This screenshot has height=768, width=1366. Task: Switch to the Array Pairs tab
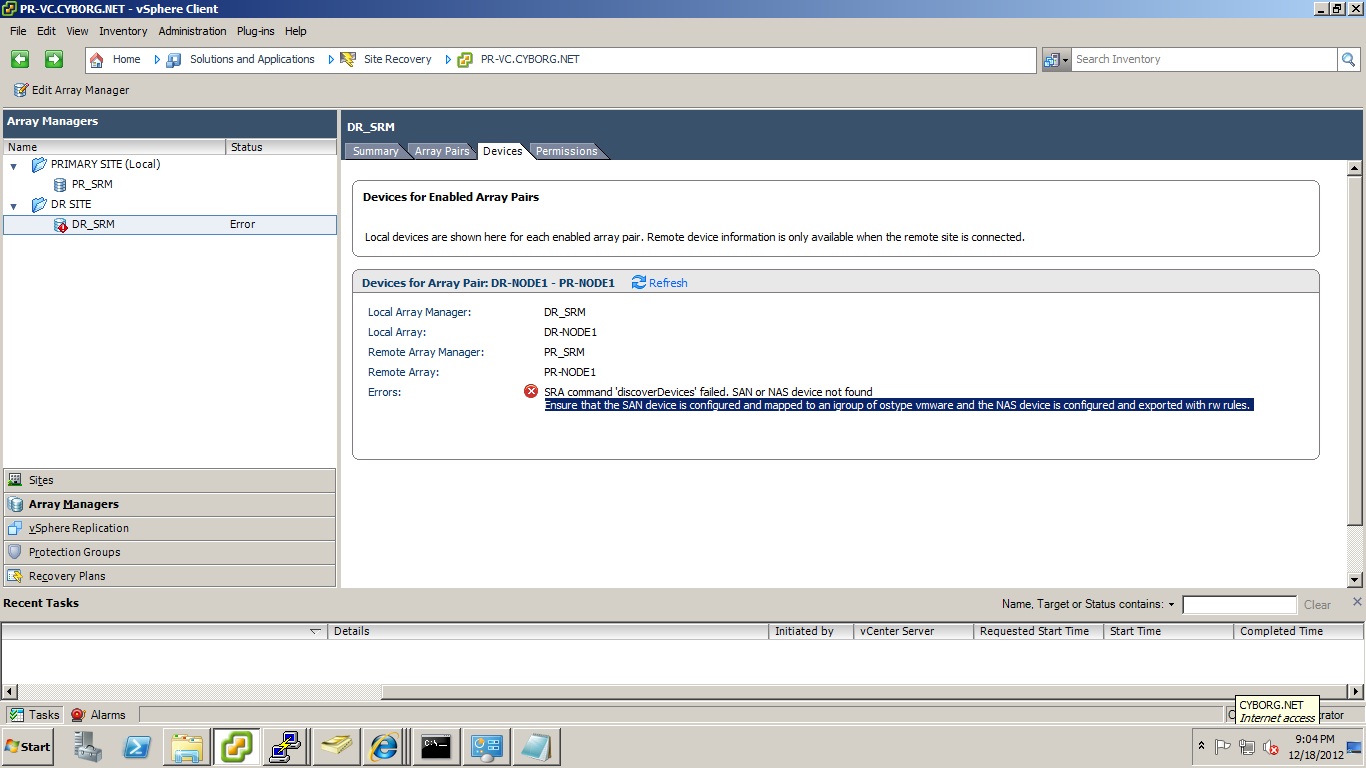click(x=442, y=151)
